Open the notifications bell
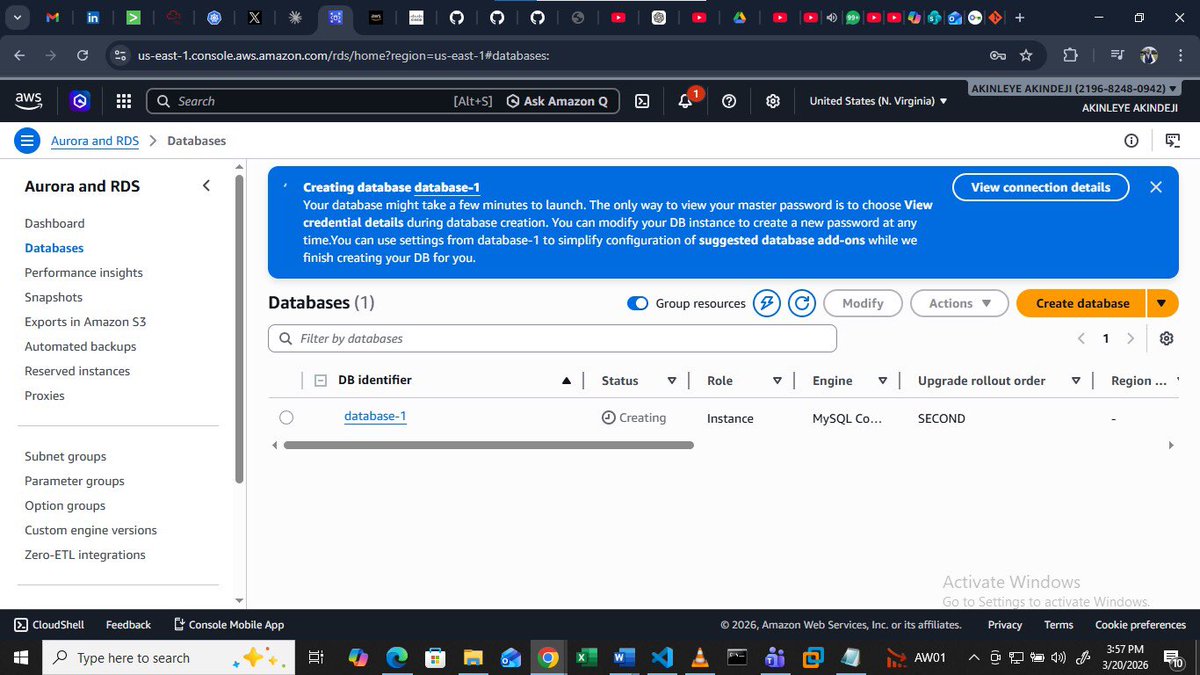Viewport: 1200px width, 675px height. click(685, 101)
